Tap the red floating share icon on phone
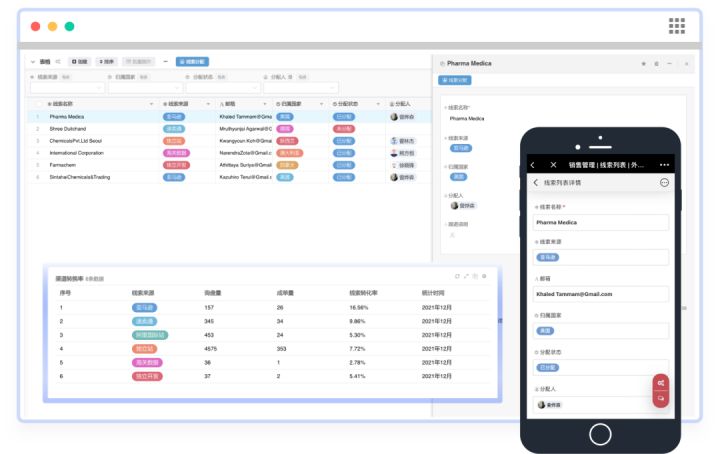The width and height of the screenshot is (720, 454). 661,383
